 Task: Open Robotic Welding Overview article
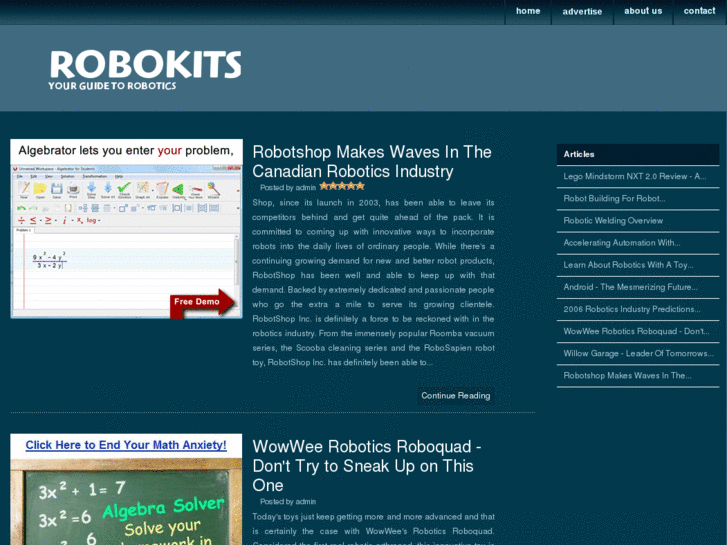pos(613,221)
